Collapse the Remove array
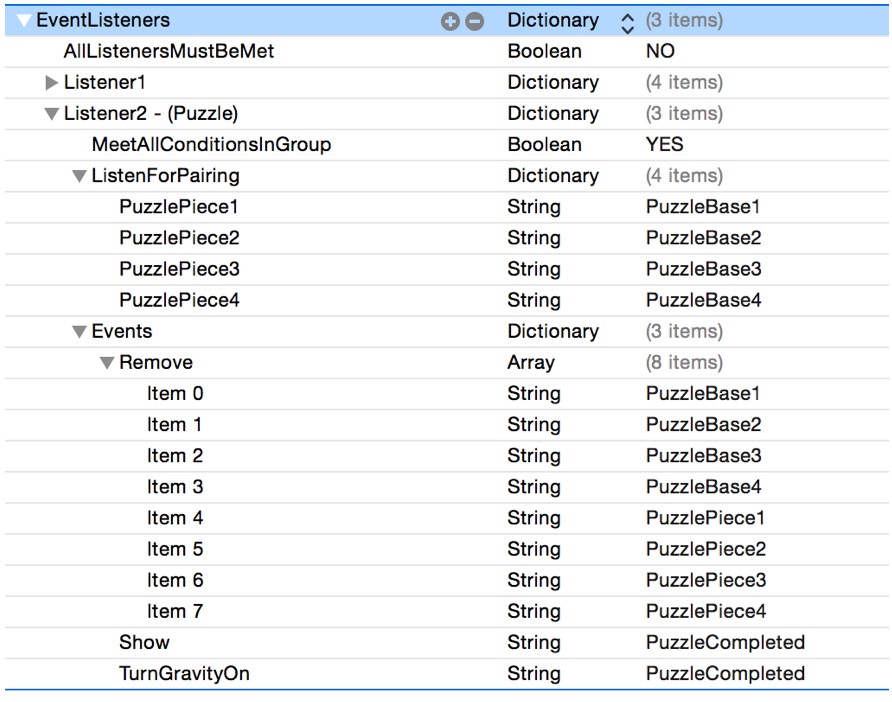 pos(107,363)
